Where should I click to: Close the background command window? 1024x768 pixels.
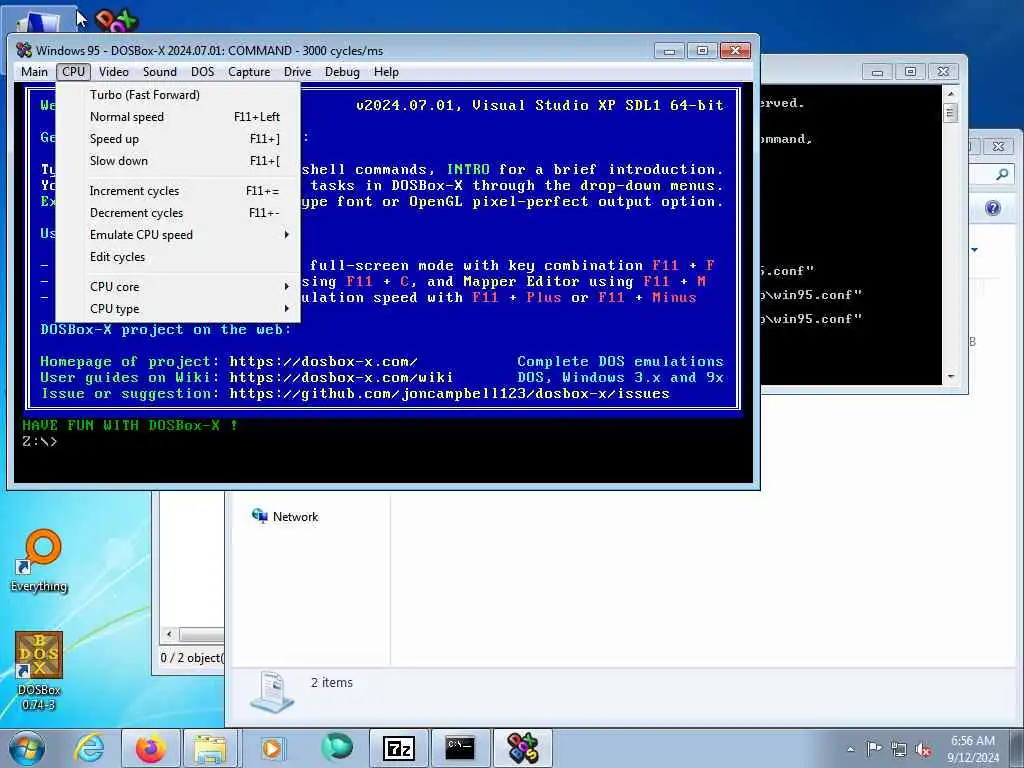pos(943,71)
